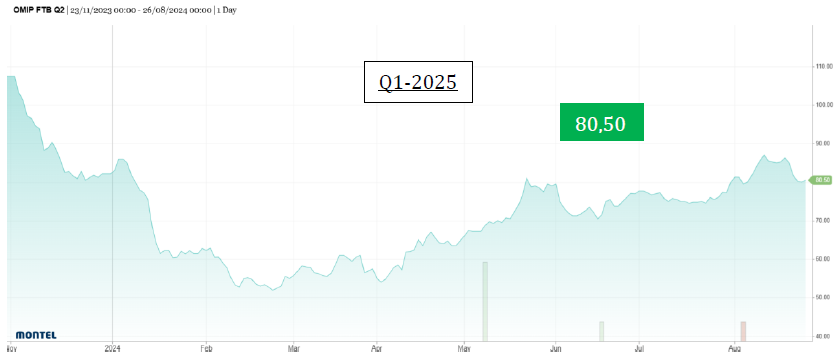Click the 110.00 price axis label
Screen dimensions: 839x360
[x=824, y=67]
